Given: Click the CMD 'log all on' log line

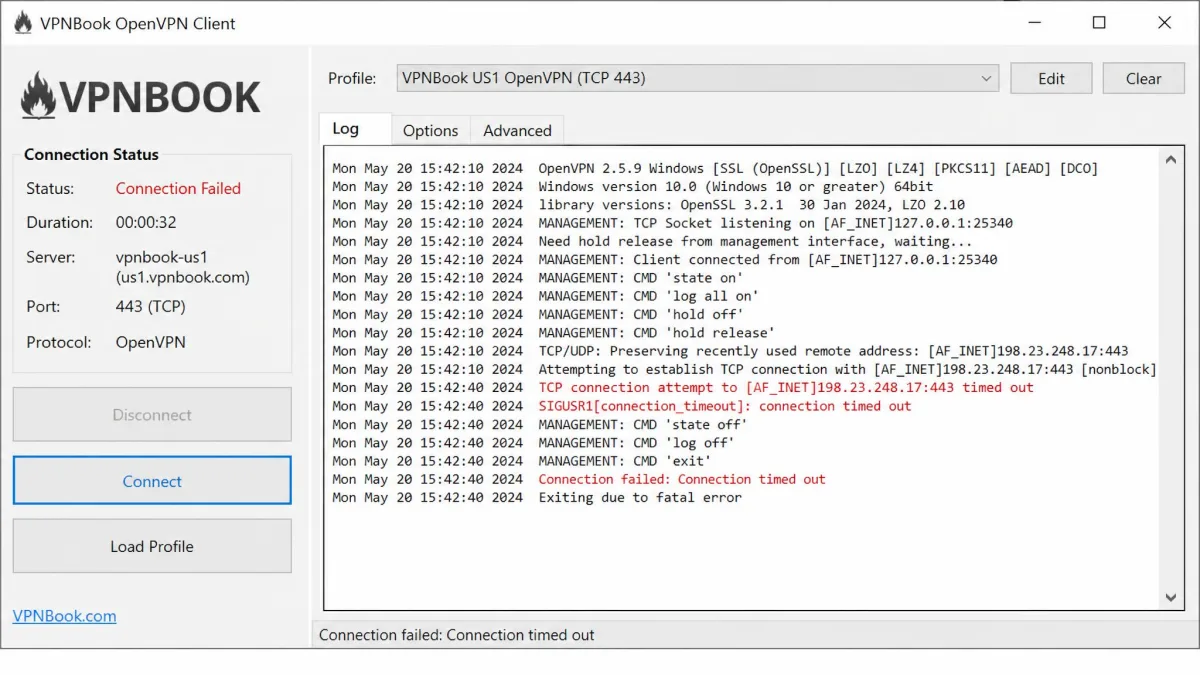Looking at the screenshot, I should point(545,296).
